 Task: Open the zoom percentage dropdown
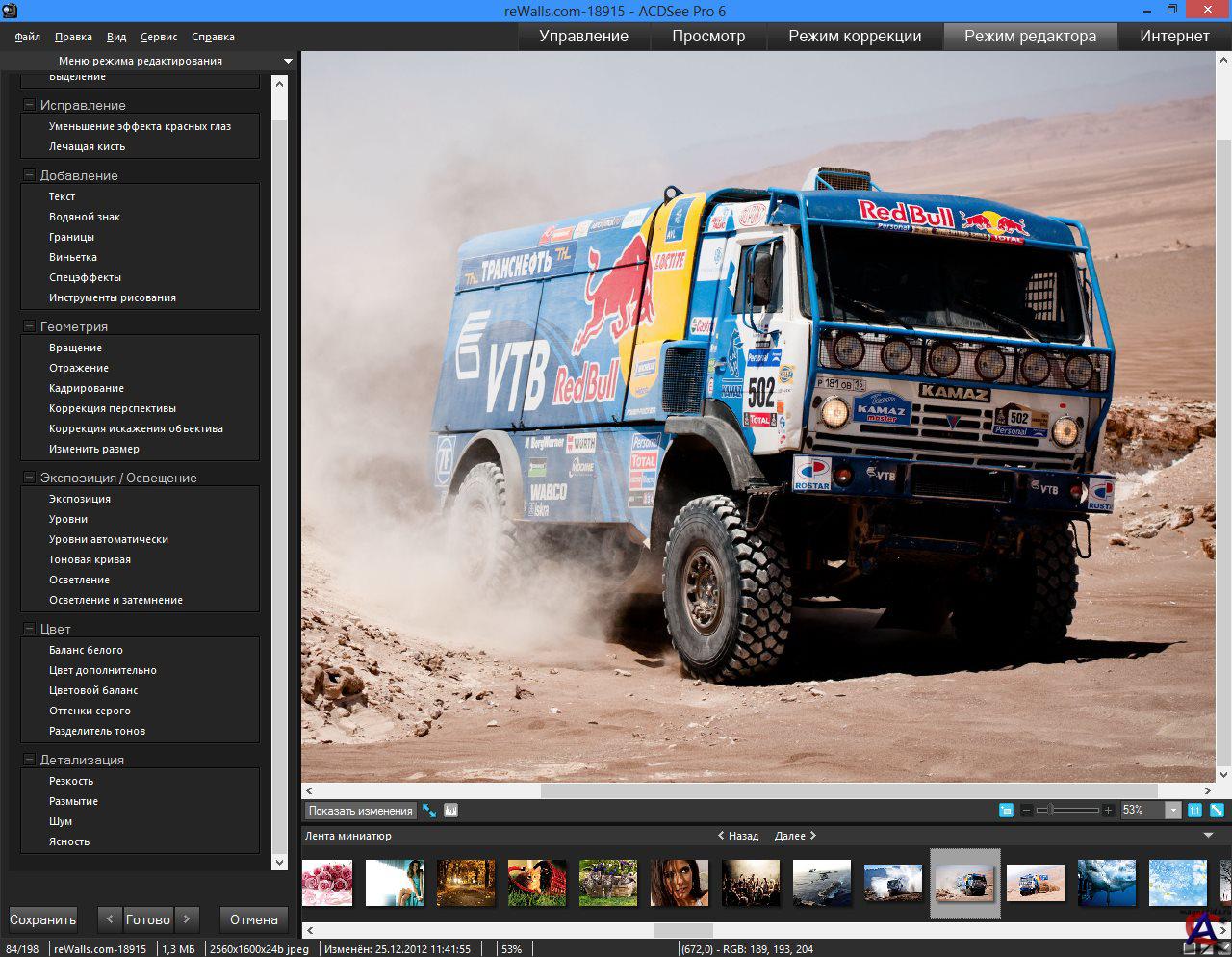coord(1173,811)
